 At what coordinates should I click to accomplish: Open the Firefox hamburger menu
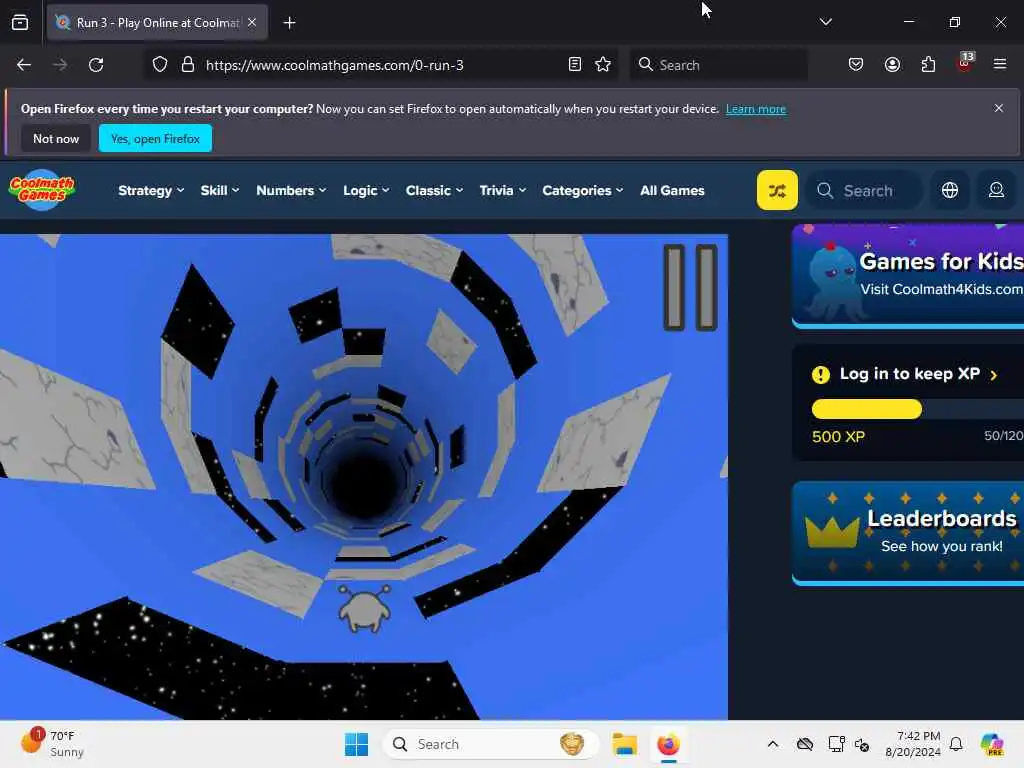coord(999,64)
